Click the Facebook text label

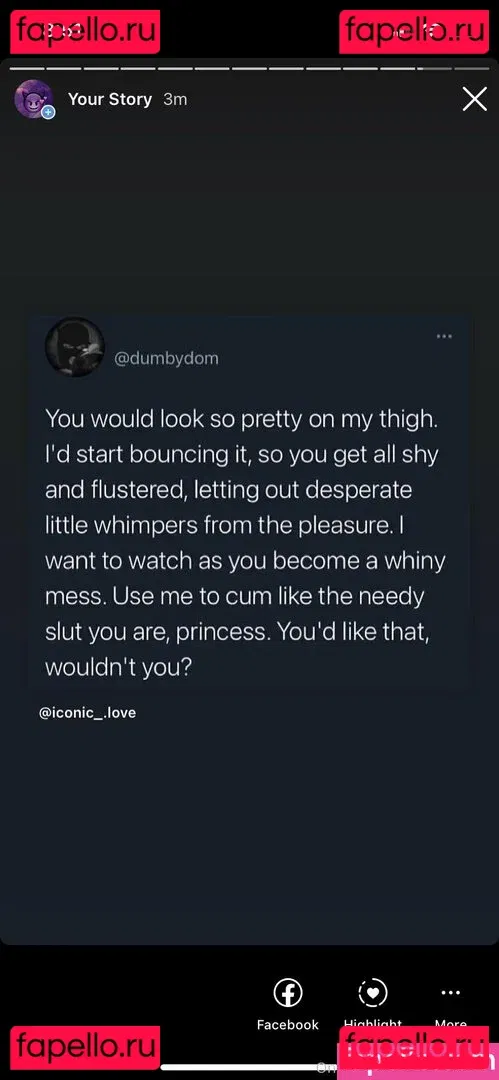[288, 1024]
